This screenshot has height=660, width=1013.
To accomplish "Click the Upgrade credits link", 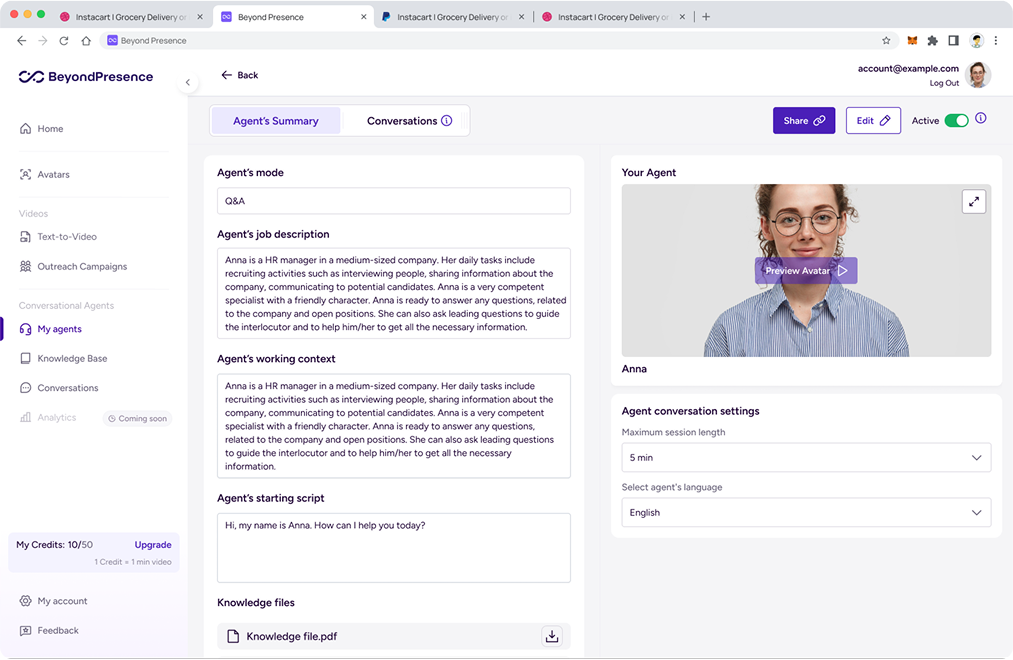I will 152,544.
